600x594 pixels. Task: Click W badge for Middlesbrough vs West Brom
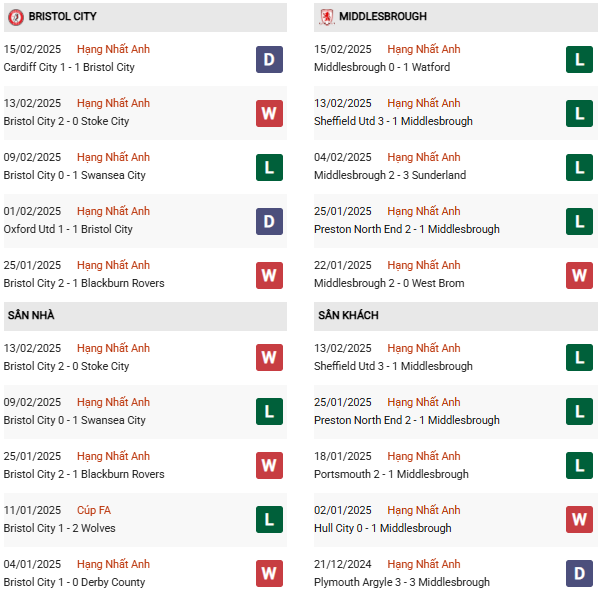pyautogui.click(x=579, y=275)
